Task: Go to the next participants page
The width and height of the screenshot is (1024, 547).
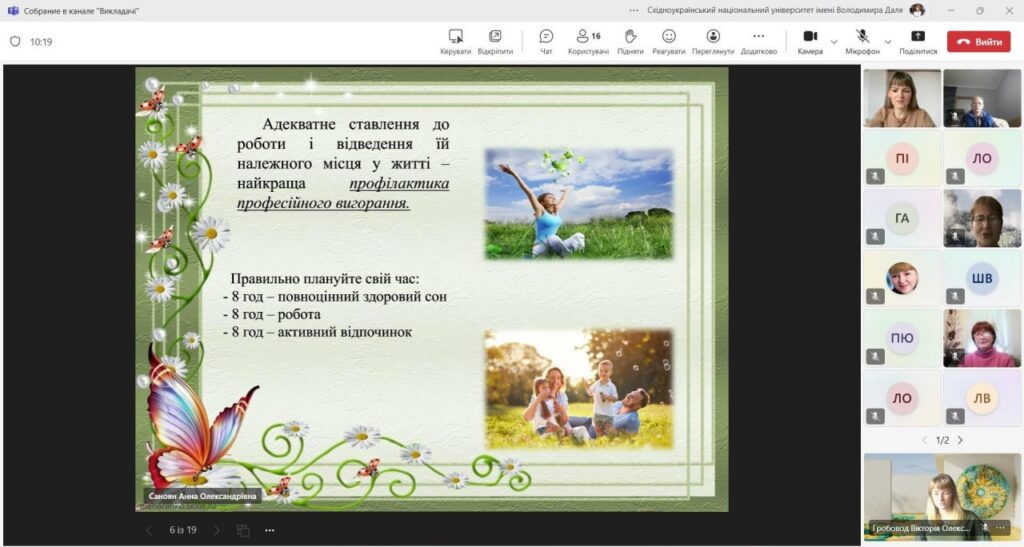Action: click(960, 440)
